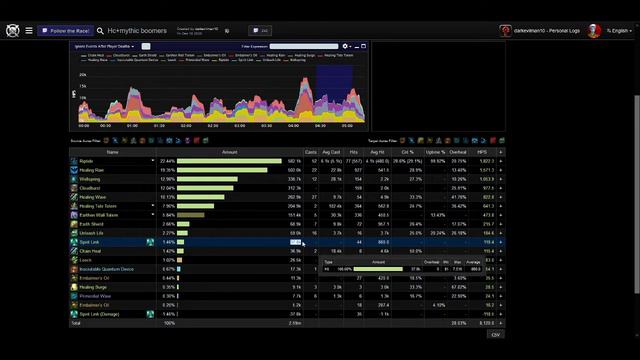Click the Chain Heal spell icon

(x=74, y=251)
